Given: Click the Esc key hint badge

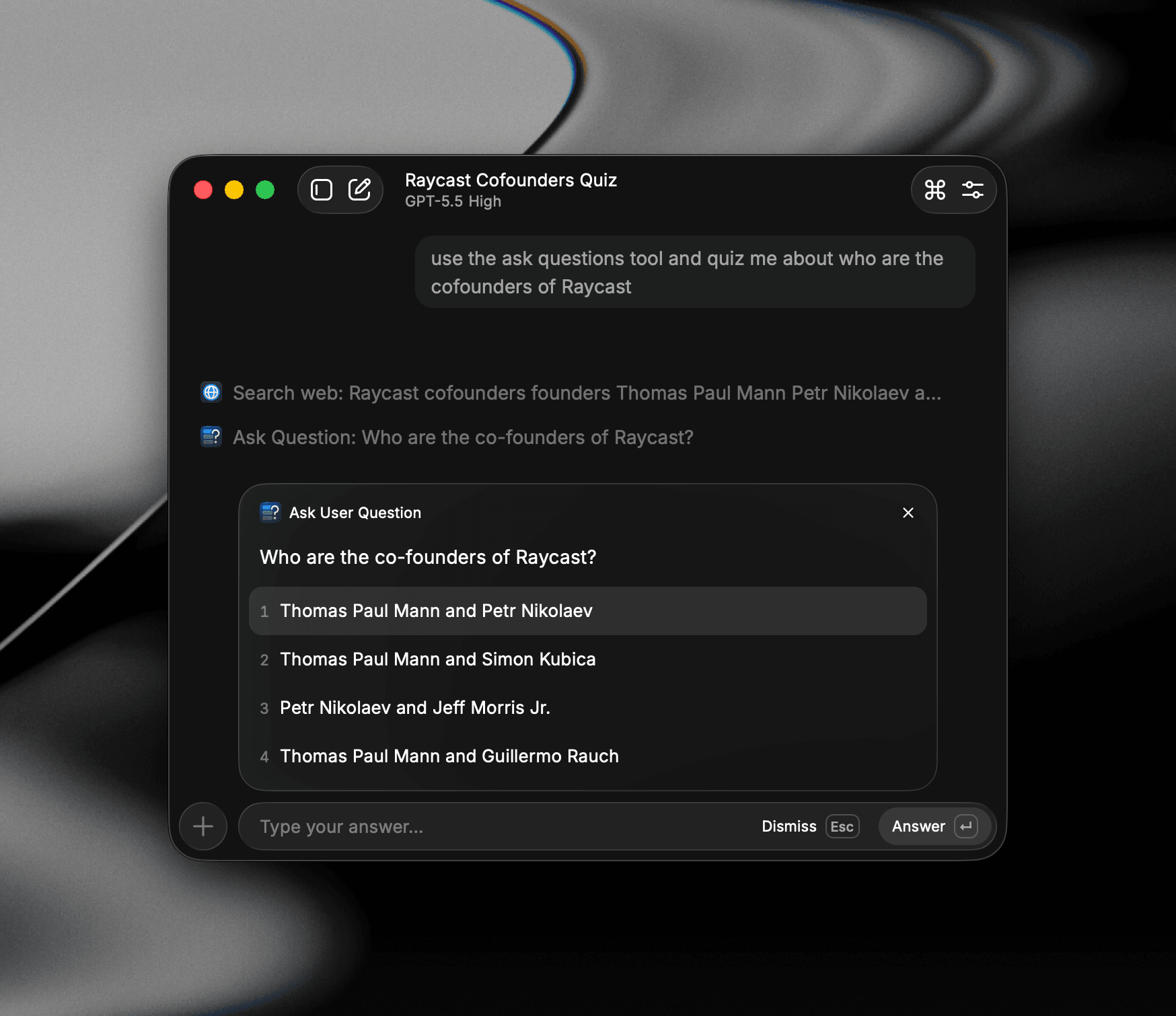Looking at the screenshot, I should click(x=842, y=826).
